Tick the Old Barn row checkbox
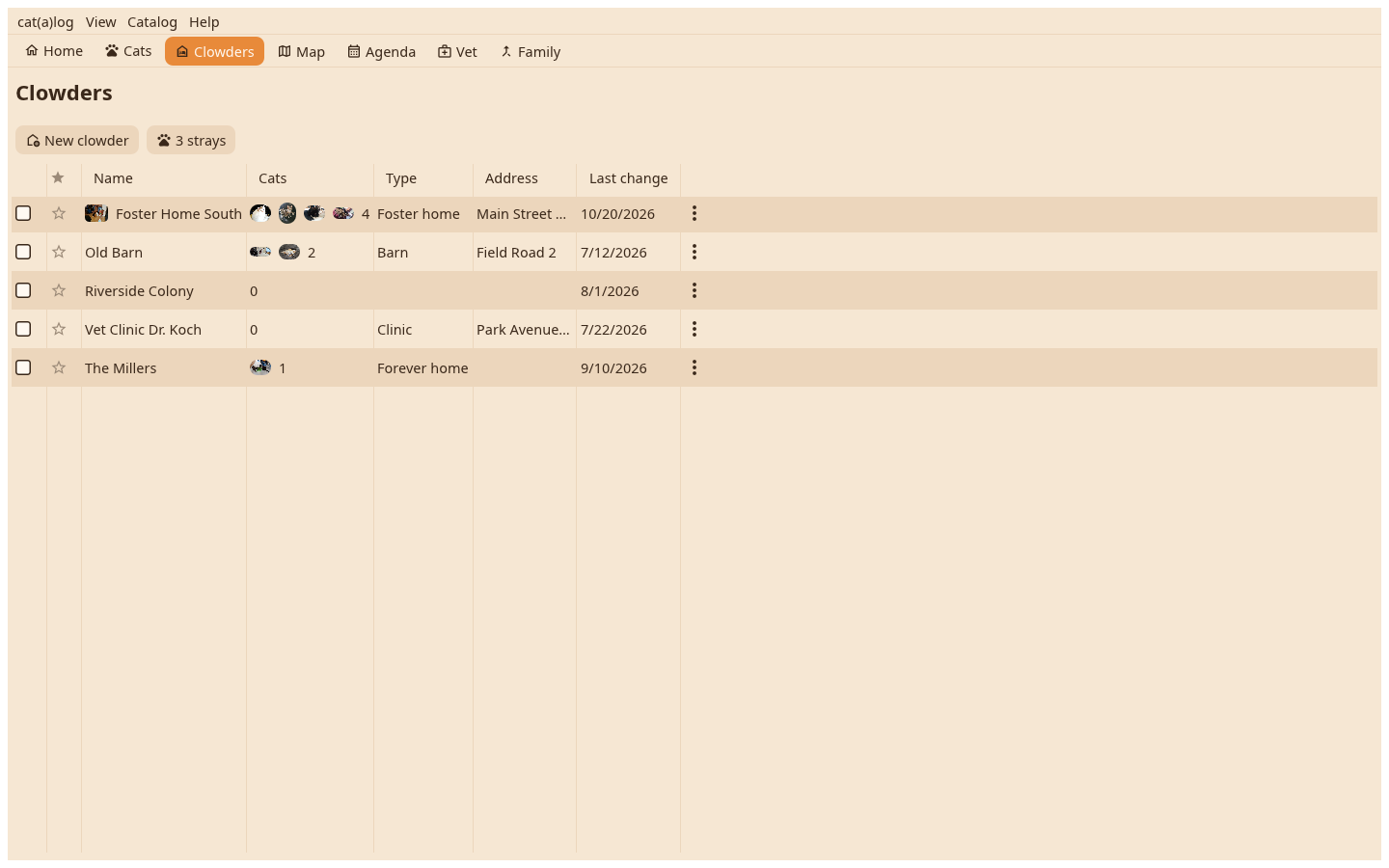The width and height of the screenshot is (1389, 868). click(24, 252)
